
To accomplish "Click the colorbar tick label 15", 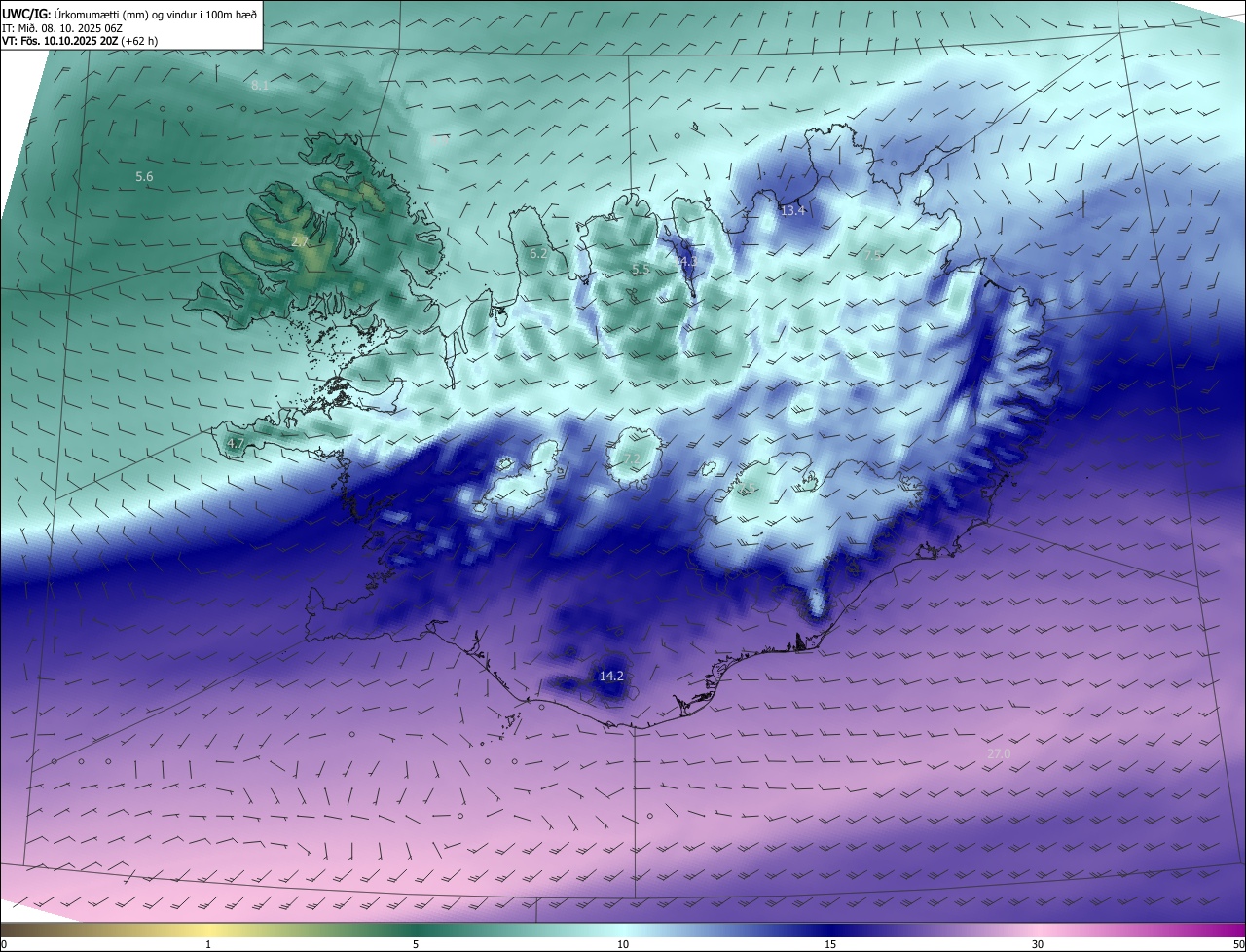I will (830, 944).
